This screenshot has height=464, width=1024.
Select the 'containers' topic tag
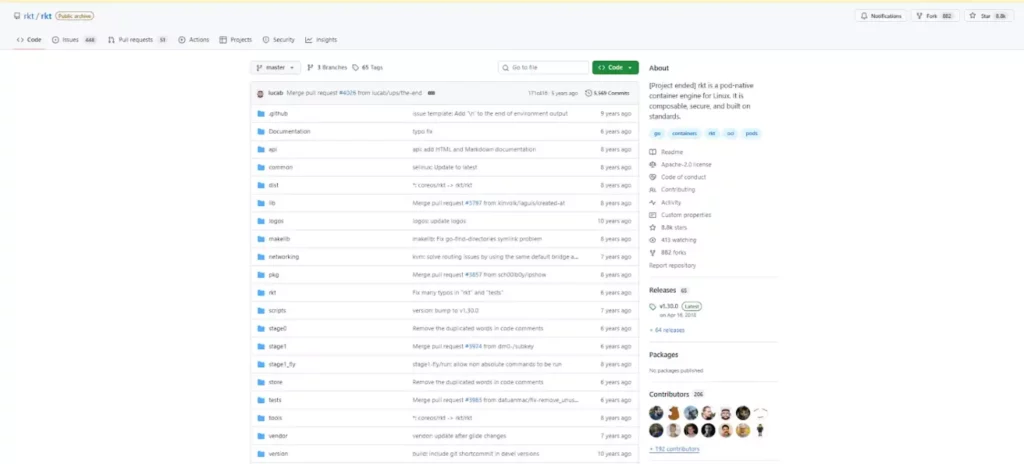(x=684, y=133)
